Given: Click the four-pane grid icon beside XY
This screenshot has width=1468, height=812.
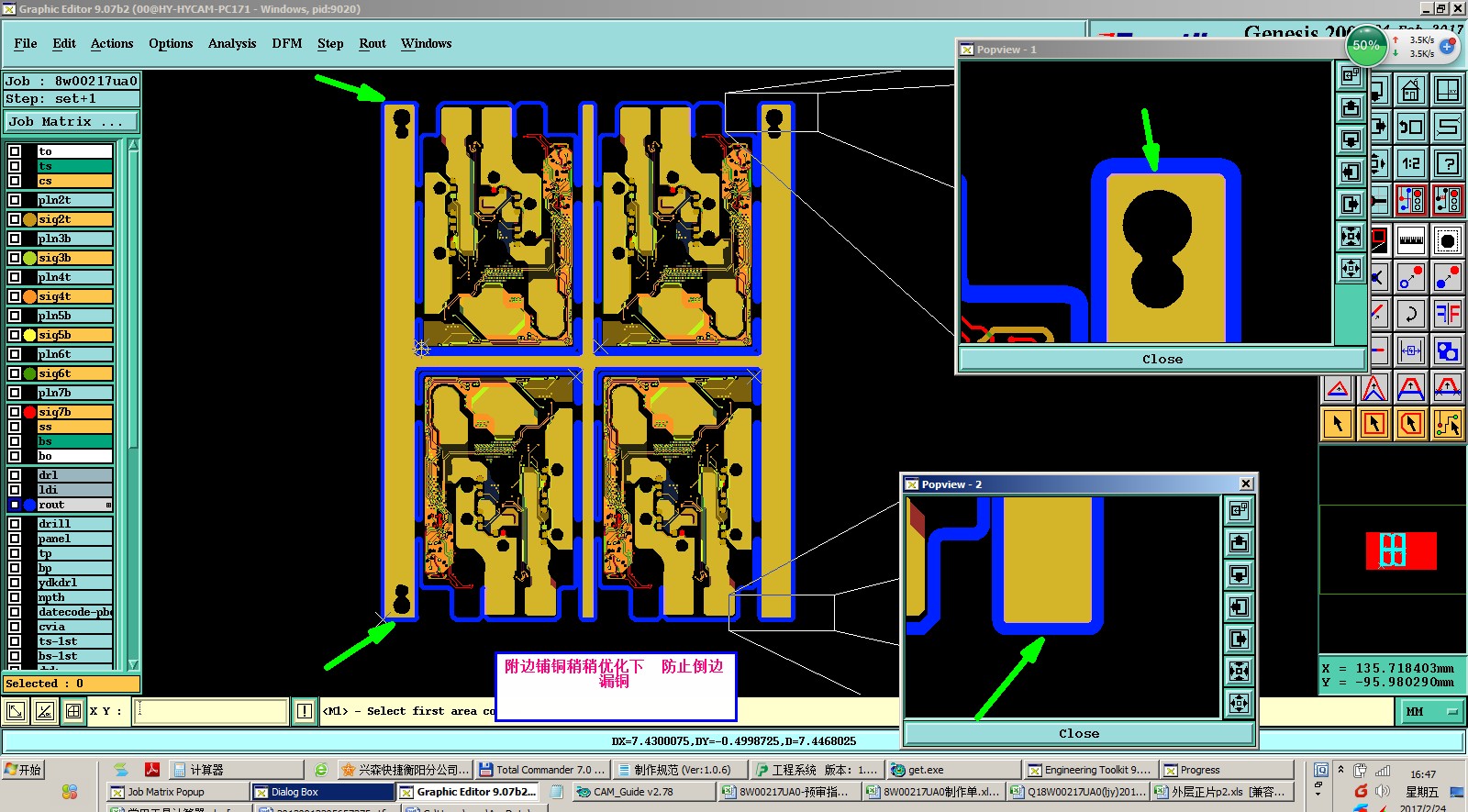Looking at the screenshot, I should coord(73,711).
